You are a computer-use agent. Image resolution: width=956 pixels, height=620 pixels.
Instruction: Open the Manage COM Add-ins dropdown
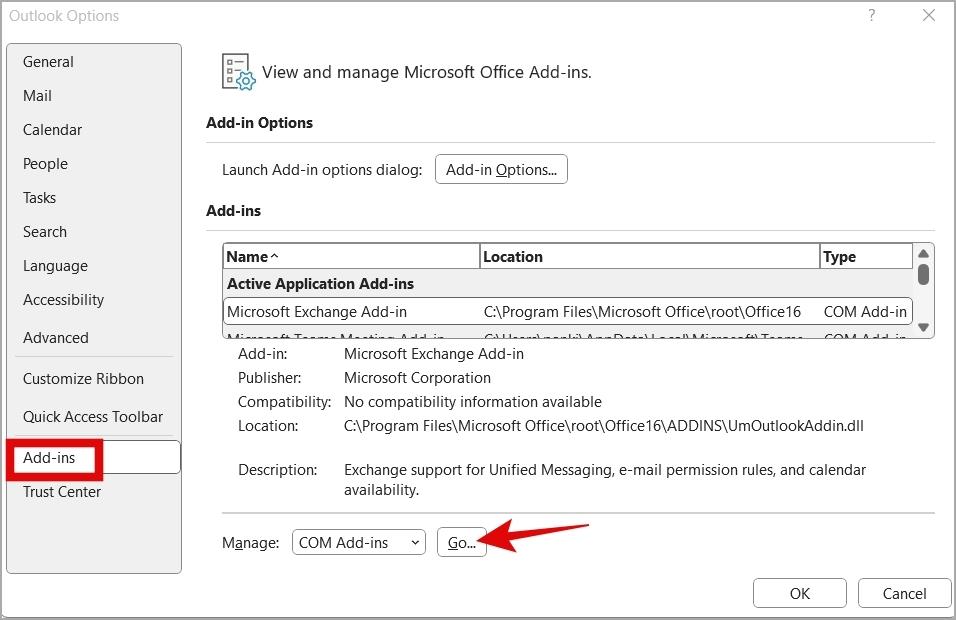(358, 543)
